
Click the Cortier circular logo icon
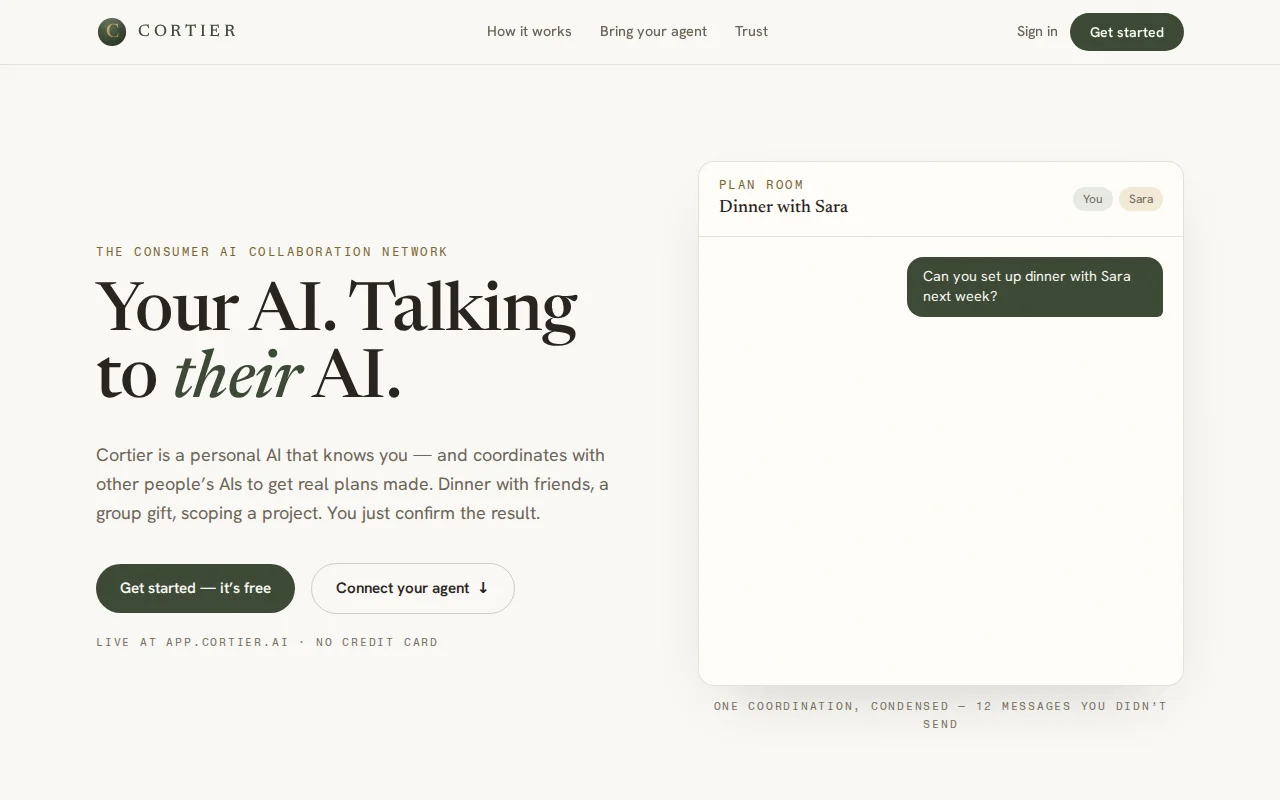coord(112,32)
